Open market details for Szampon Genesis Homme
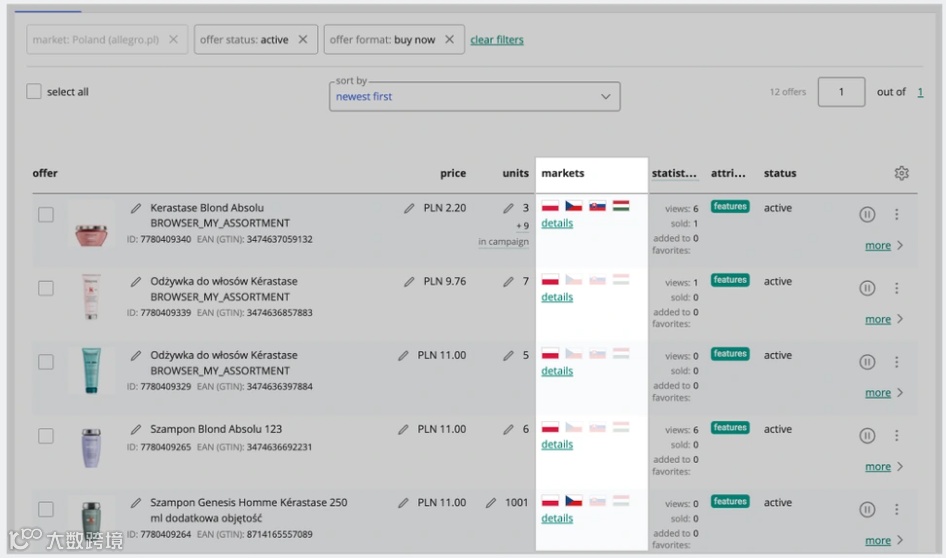 point(557,518)
